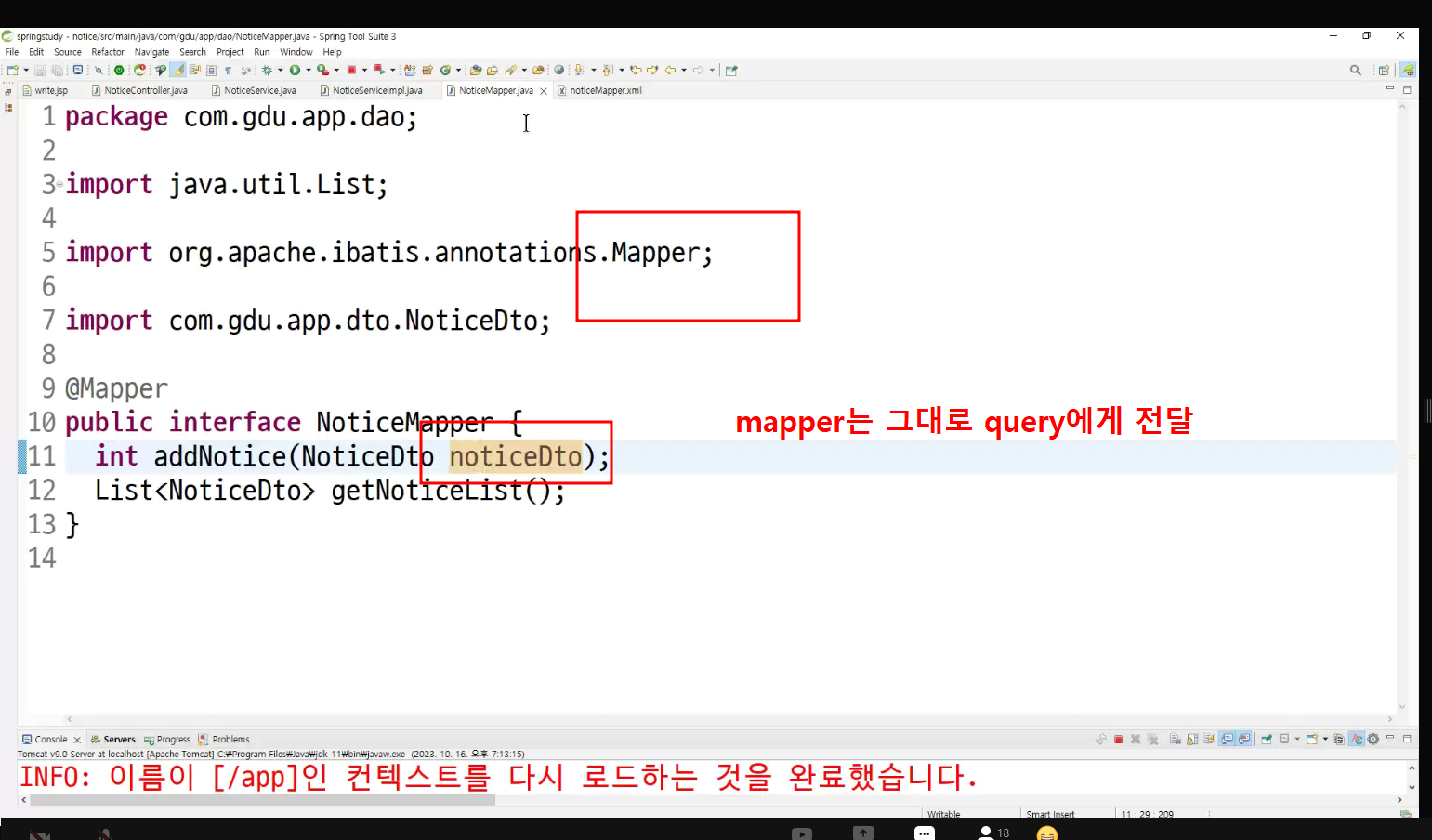Click the Clear Console icon
This screenshot has width=1432, height=840.
point(1176,740)
